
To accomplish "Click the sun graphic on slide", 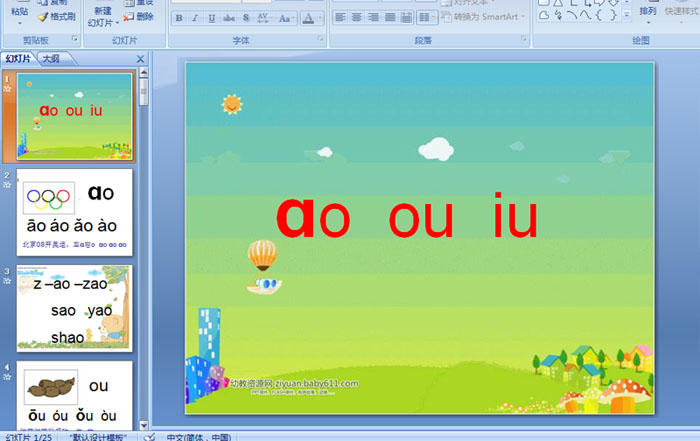I will point(232,104).
